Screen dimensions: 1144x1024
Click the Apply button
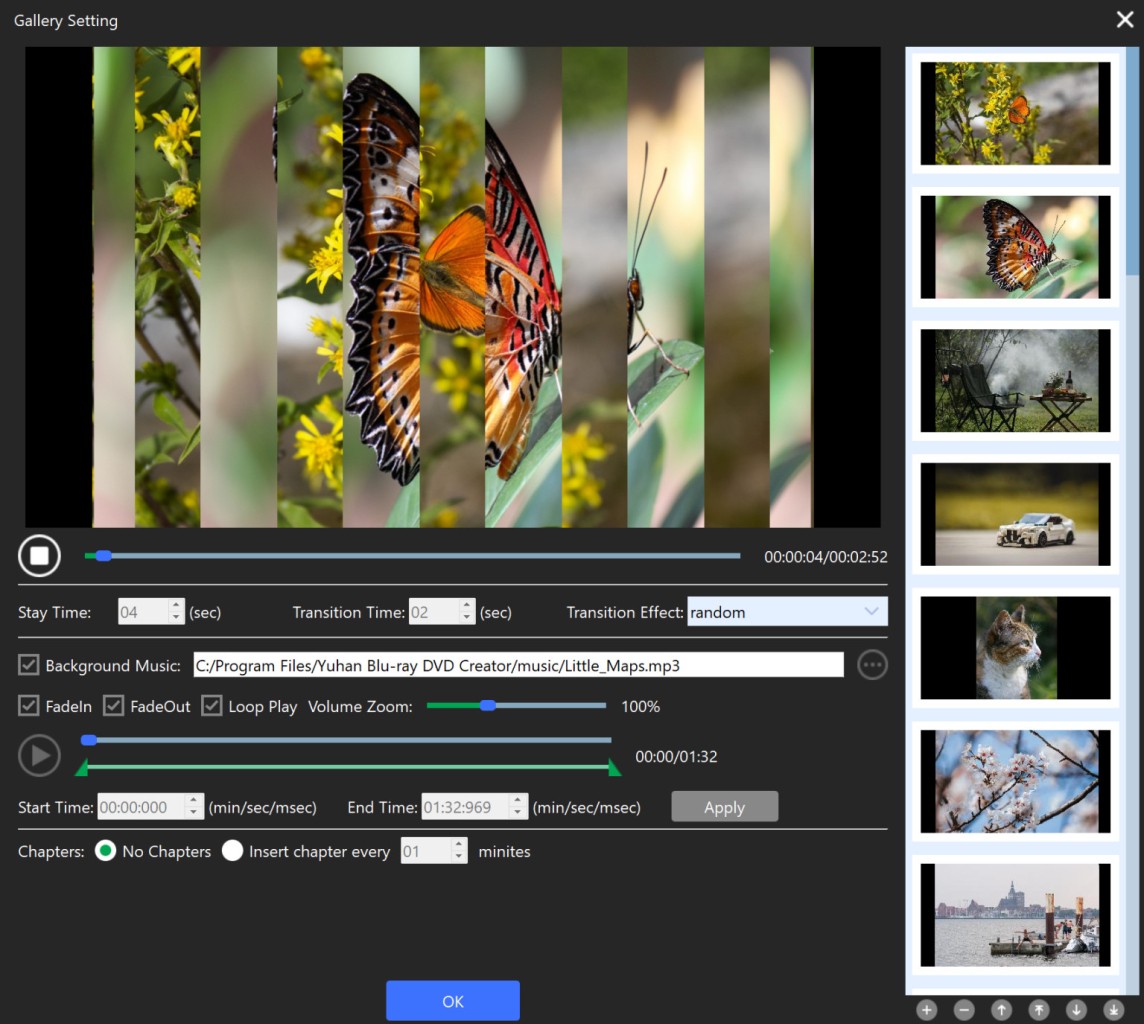(x=724, y=807)
